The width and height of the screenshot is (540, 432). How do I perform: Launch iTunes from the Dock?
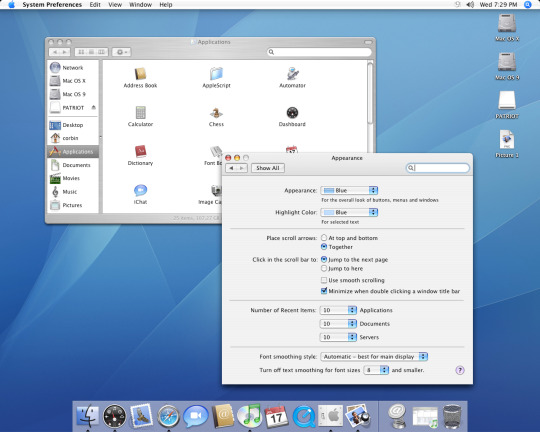tap(250, 415)
